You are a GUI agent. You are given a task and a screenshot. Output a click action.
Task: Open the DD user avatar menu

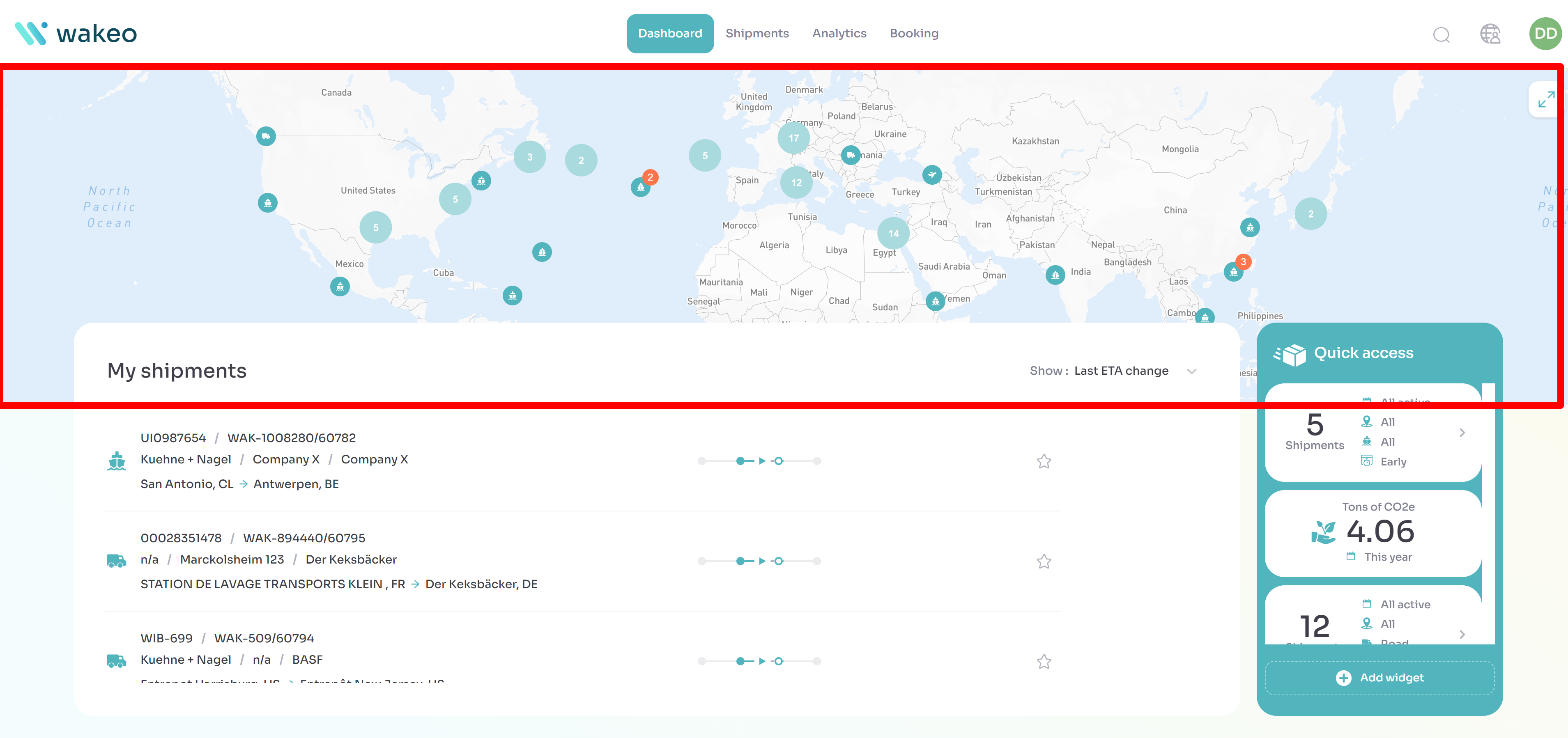1545,34
